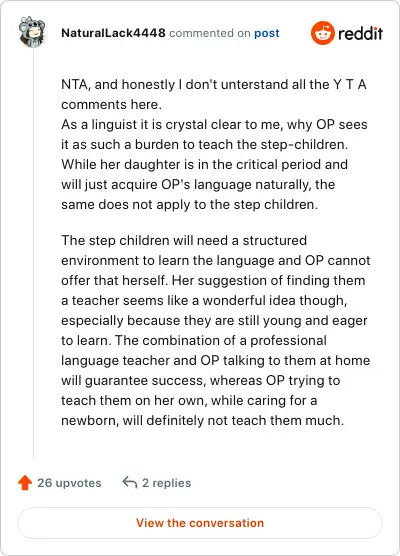The image size is (400, 556).
Task: Click the line 'a teacher seems like a wonderful idea though'
Action: pos(204,300)
